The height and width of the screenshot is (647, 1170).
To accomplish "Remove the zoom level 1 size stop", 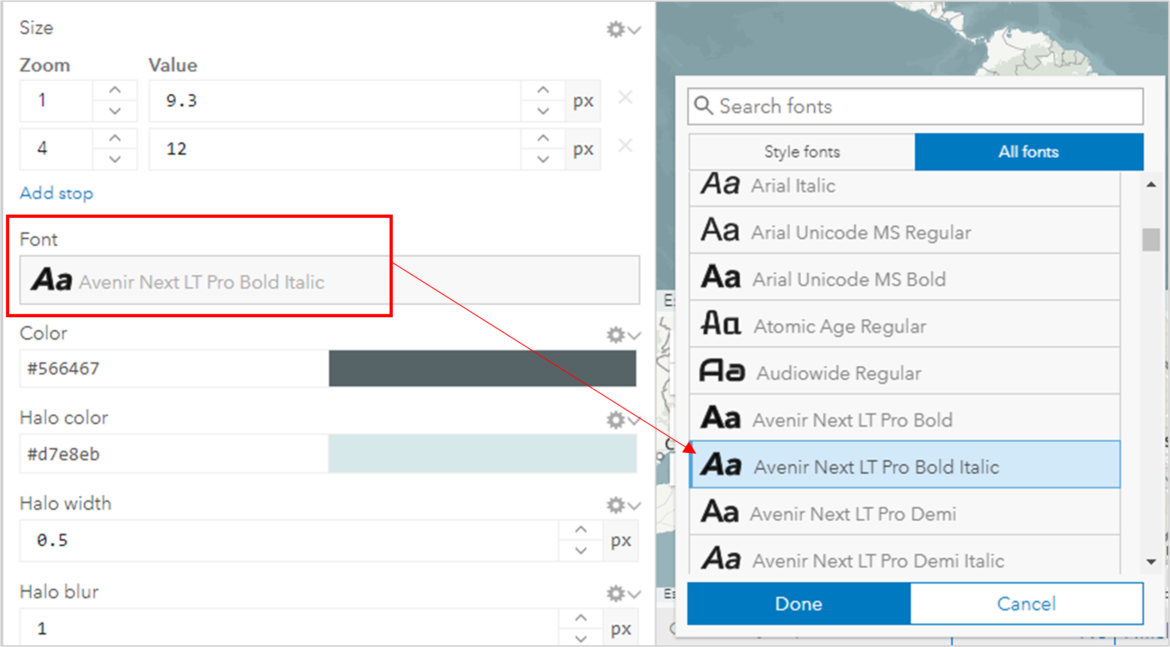I will [x=625, y=98].
